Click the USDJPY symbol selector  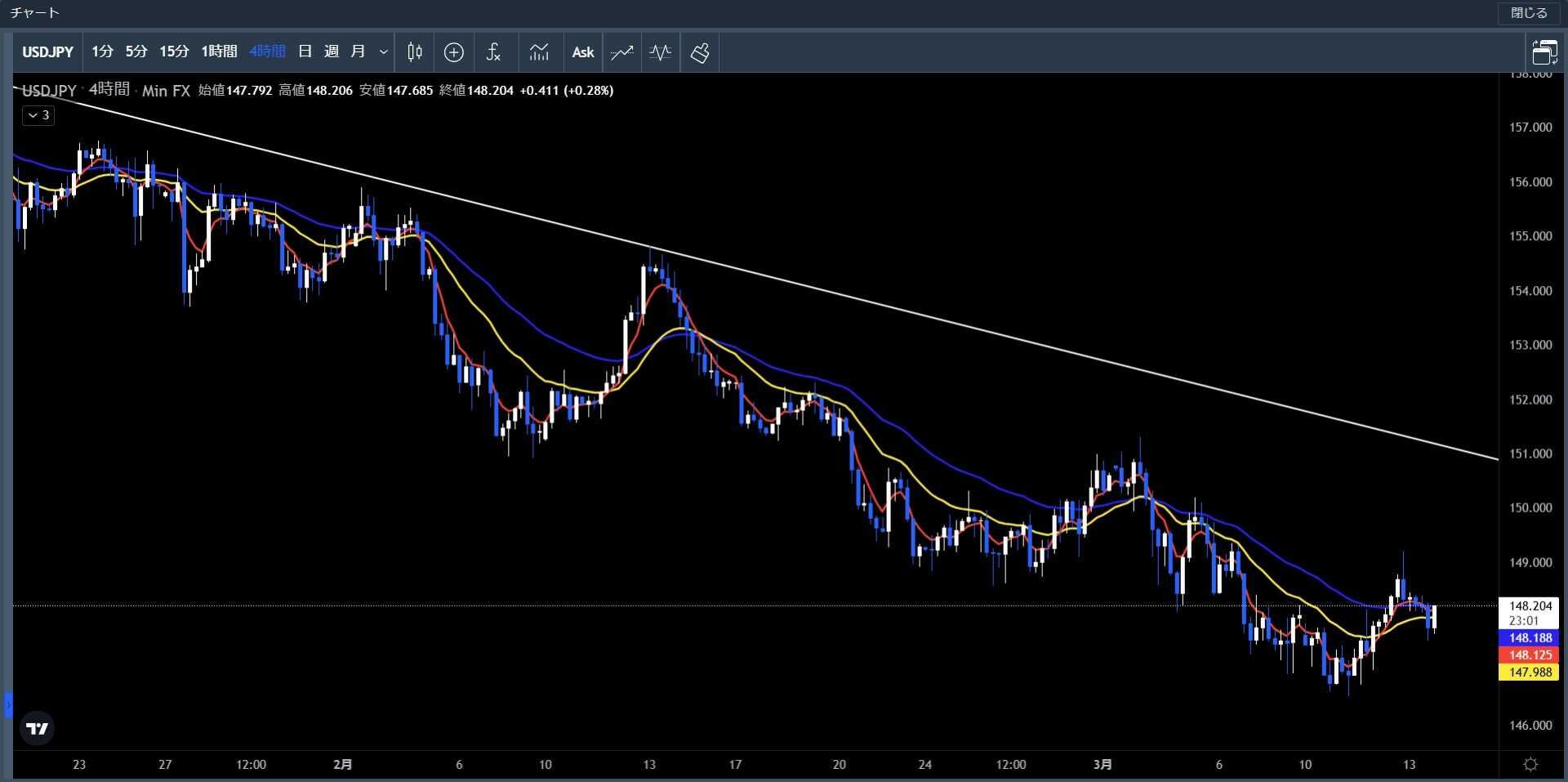click(47, 52)
